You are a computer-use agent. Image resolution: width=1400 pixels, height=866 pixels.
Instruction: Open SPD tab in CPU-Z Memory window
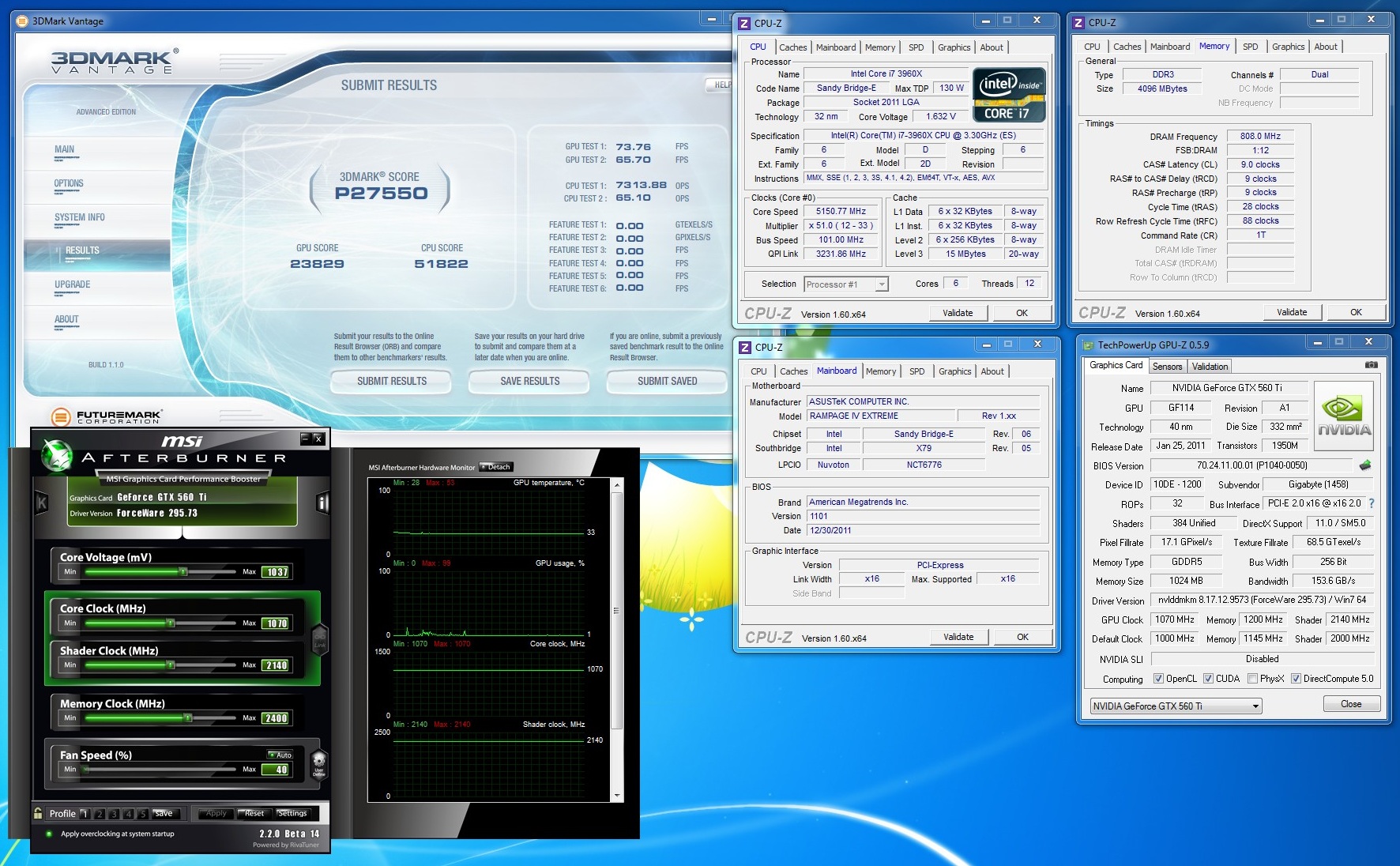point(1250,47)
